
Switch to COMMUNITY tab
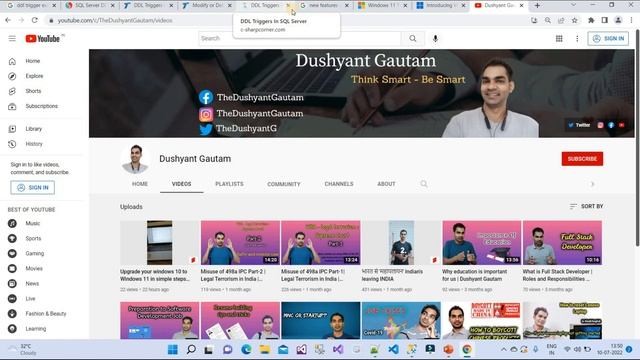284,184
